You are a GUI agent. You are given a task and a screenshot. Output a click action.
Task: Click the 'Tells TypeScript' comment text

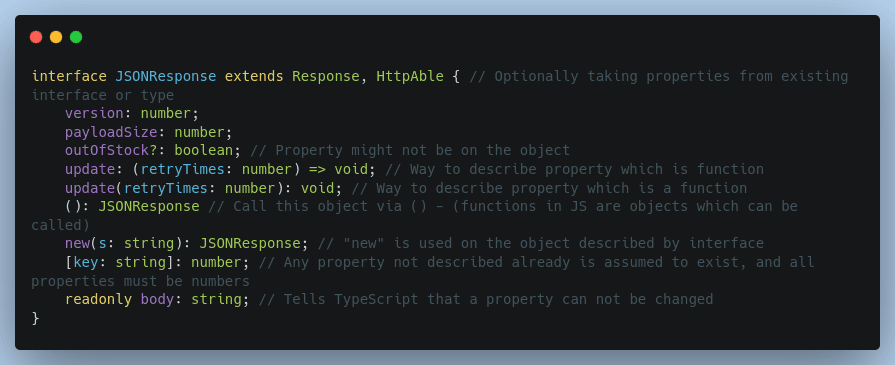click(351, 299)
